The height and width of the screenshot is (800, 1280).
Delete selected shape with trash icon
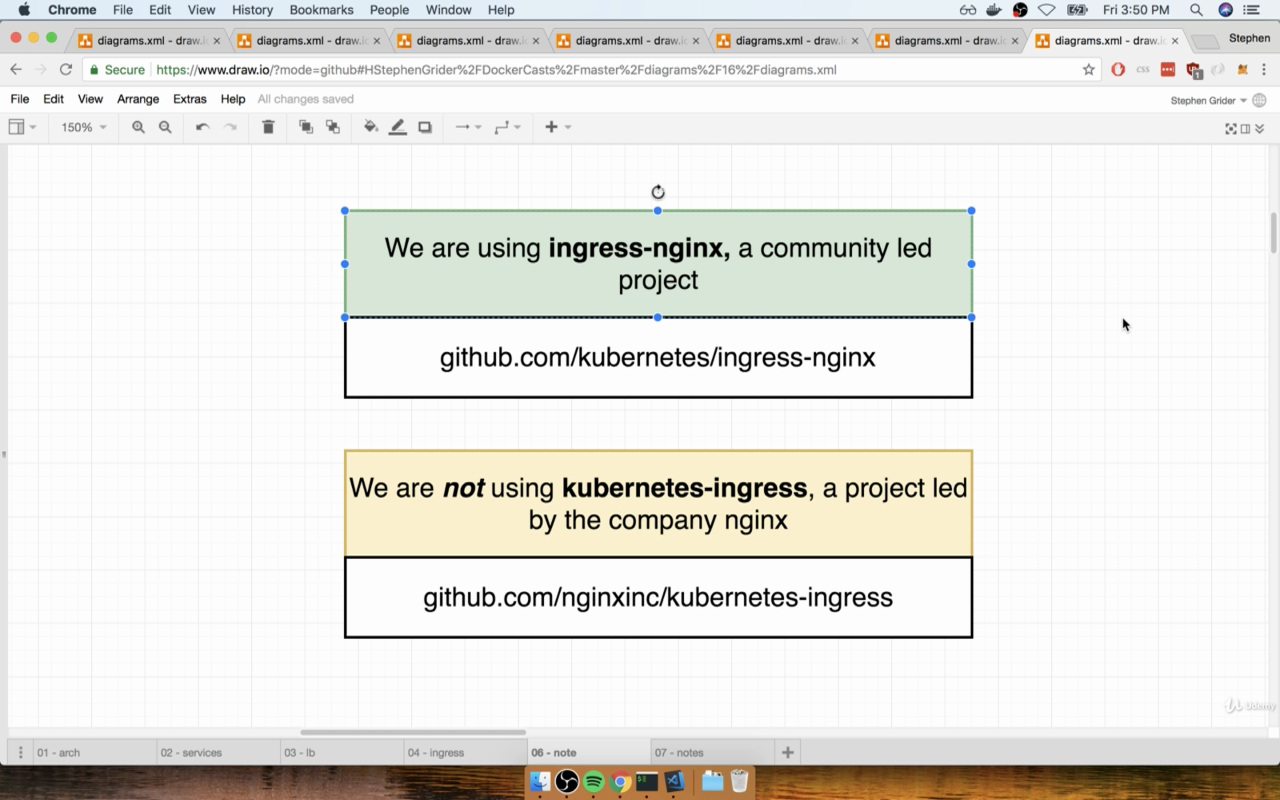pos(268,127)
